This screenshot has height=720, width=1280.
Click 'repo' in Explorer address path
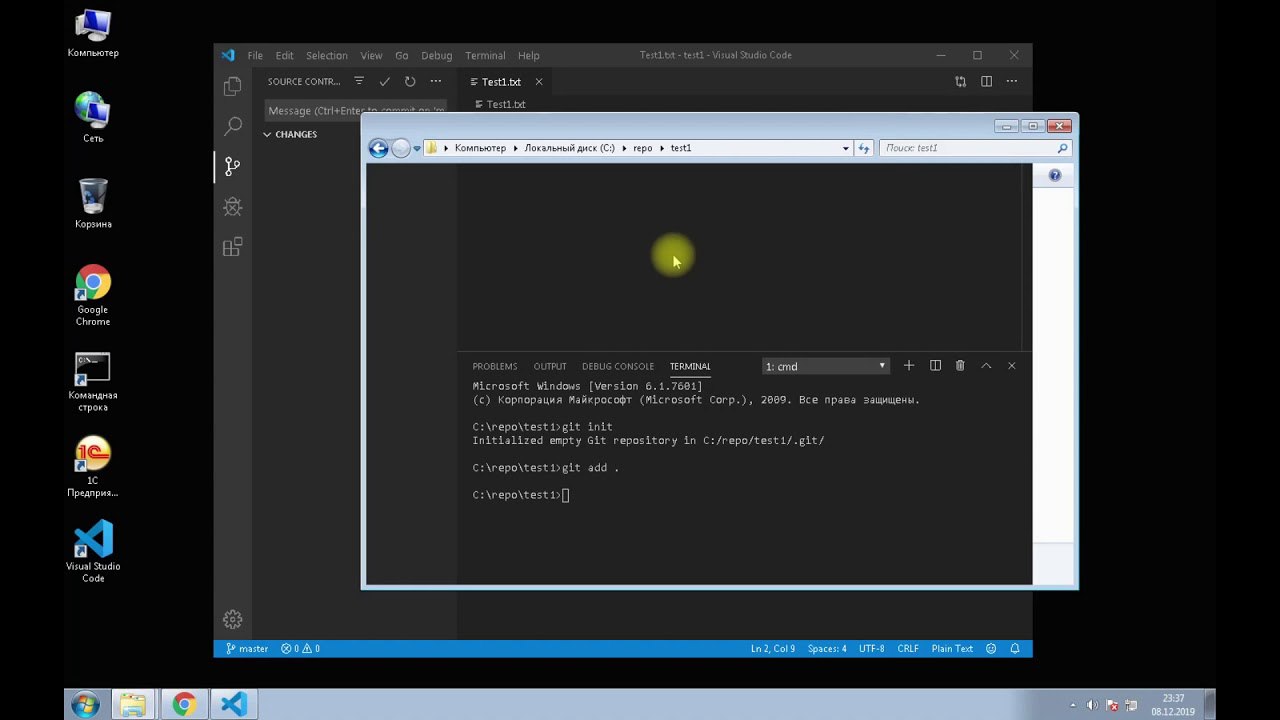pyautogui.click(x=642, y=148)
